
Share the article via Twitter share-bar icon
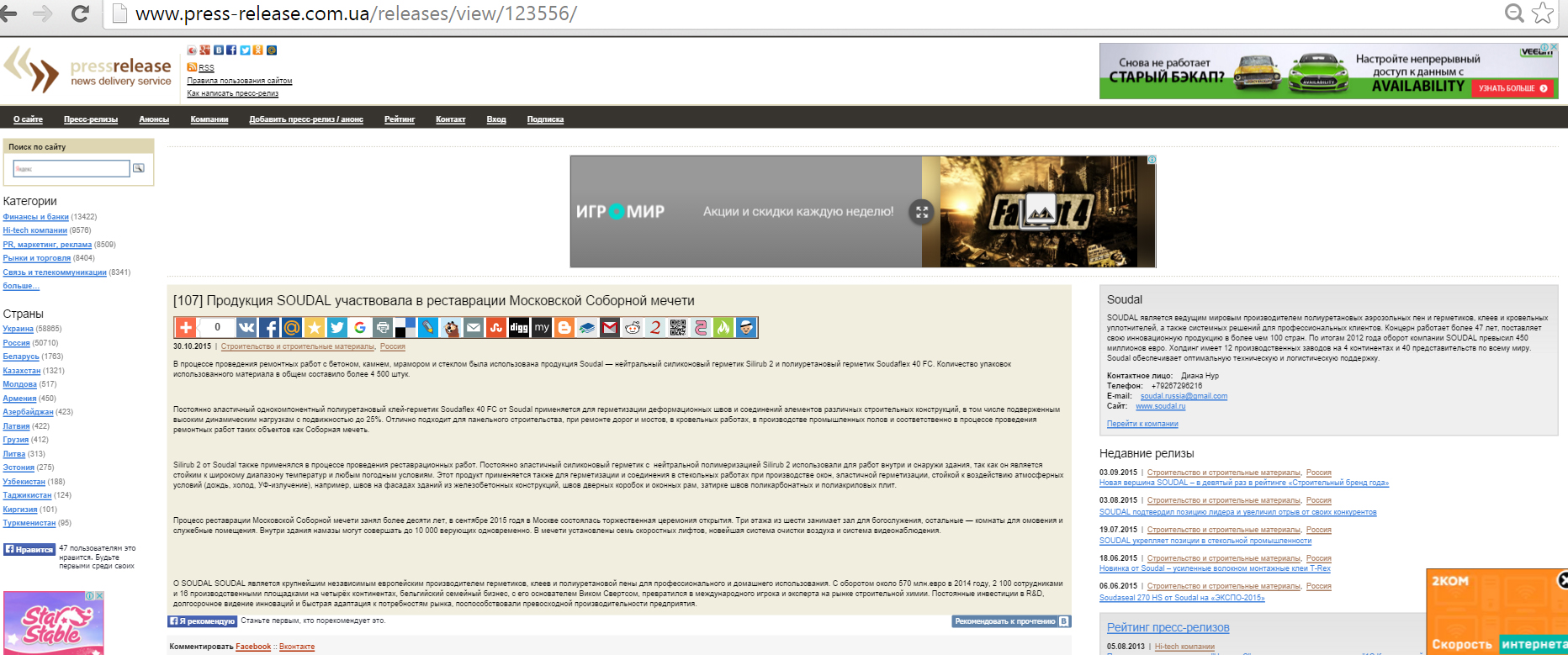coord(337,327)
